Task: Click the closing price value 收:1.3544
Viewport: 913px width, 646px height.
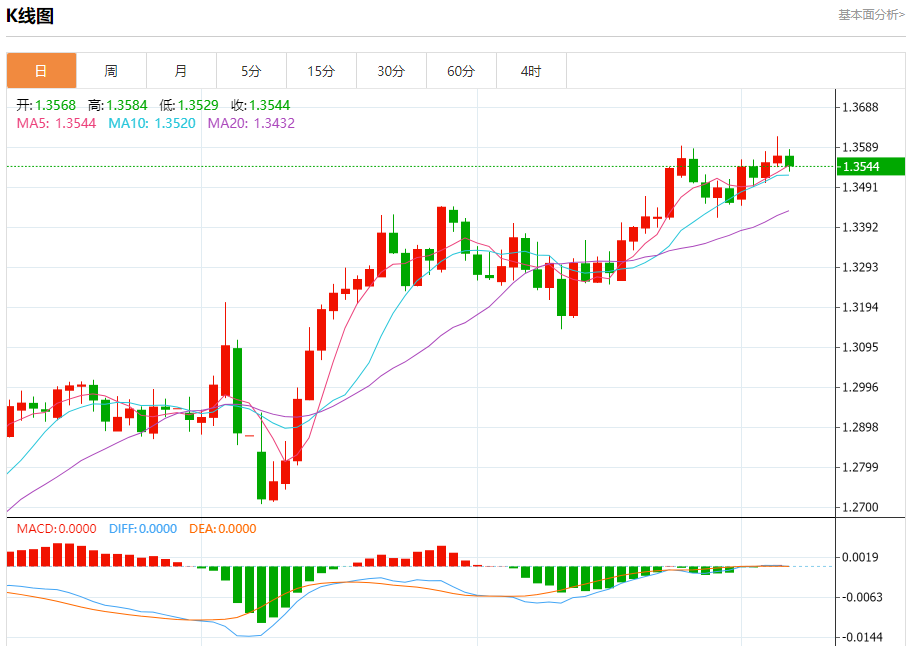Action: coord(260,105)
